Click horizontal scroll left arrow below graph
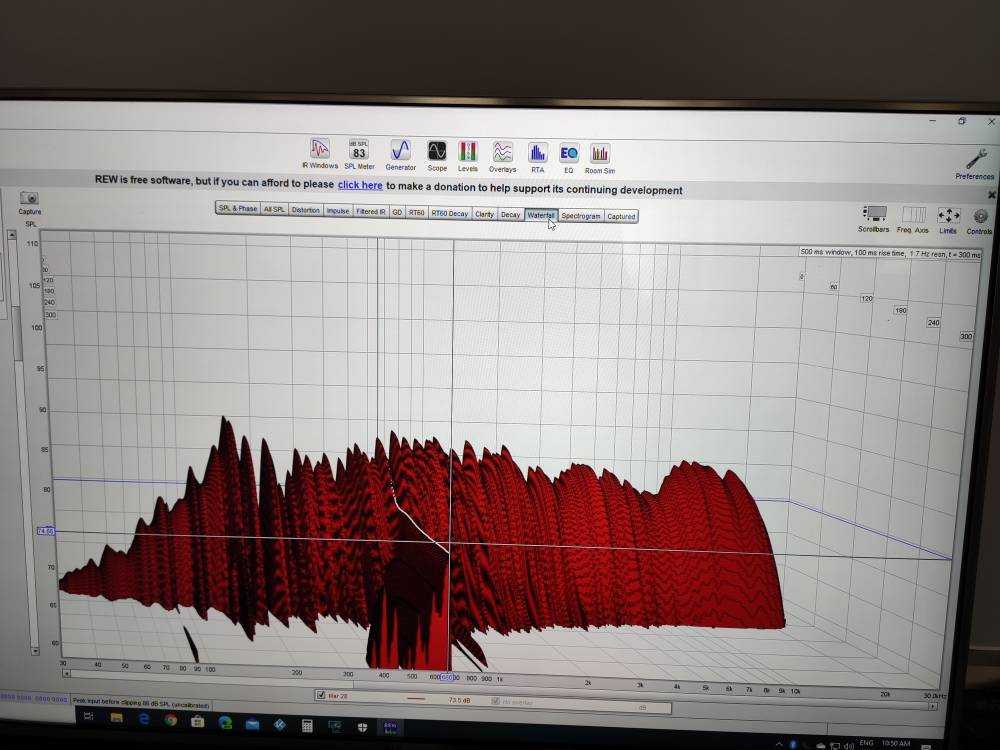 tap(67, 673)
